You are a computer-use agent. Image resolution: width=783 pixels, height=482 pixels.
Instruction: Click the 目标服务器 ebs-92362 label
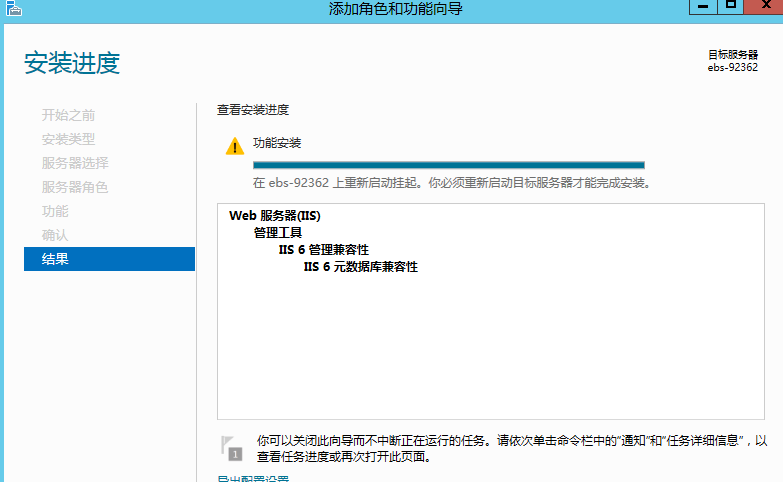[732, 61]
